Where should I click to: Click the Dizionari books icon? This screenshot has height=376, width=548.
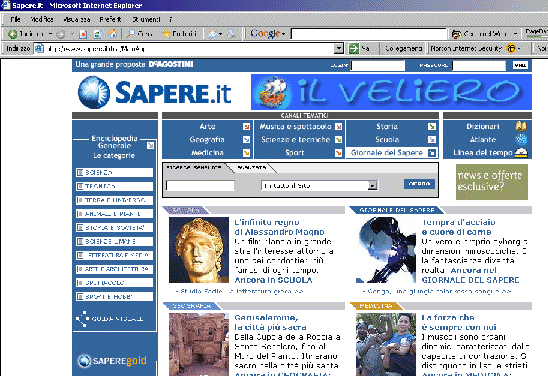pyautogui.click(x=521, y=126)
